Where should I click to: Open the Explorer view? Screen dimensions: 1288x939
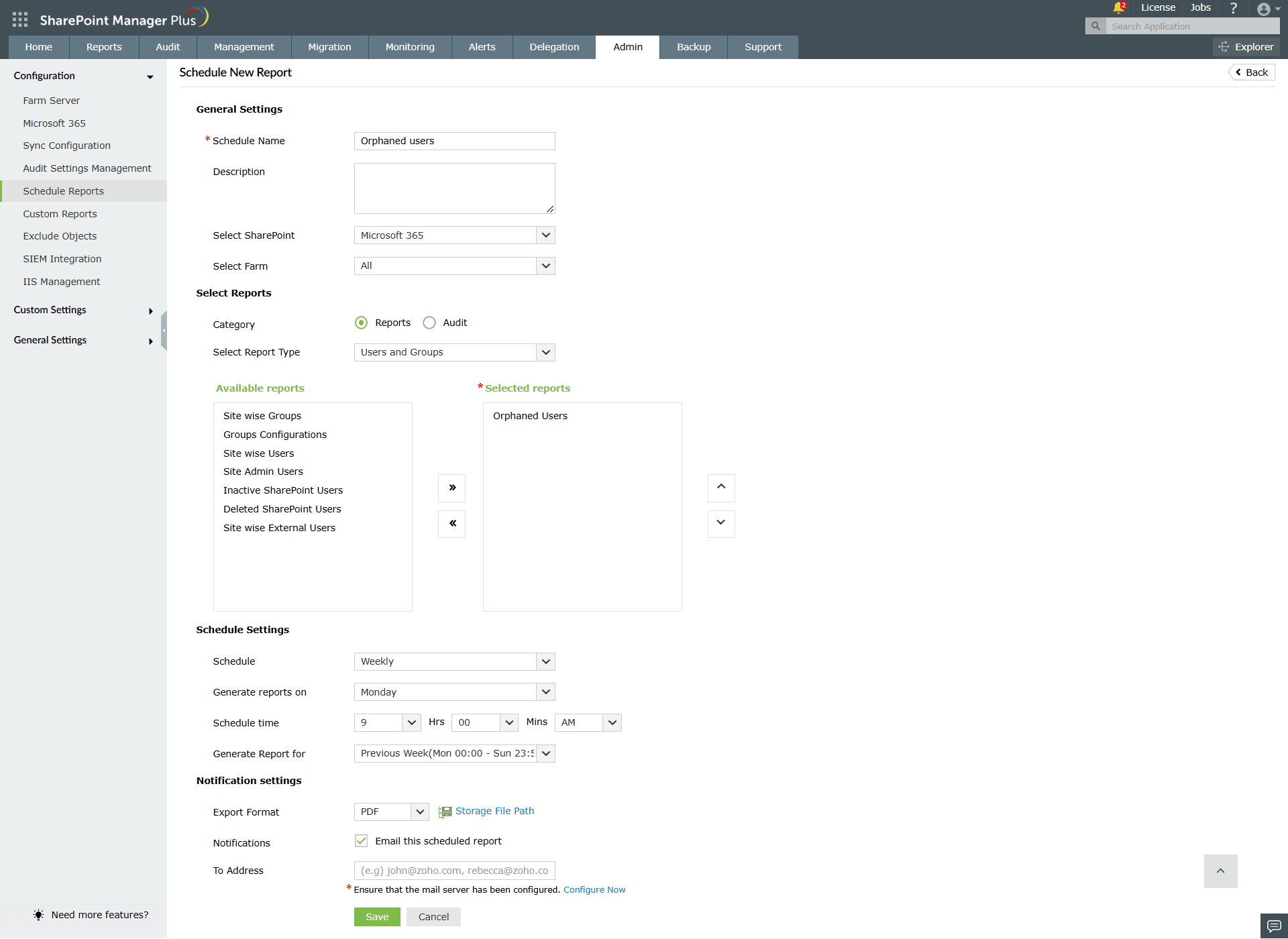pyautogui.click(x=1246, y=46)
